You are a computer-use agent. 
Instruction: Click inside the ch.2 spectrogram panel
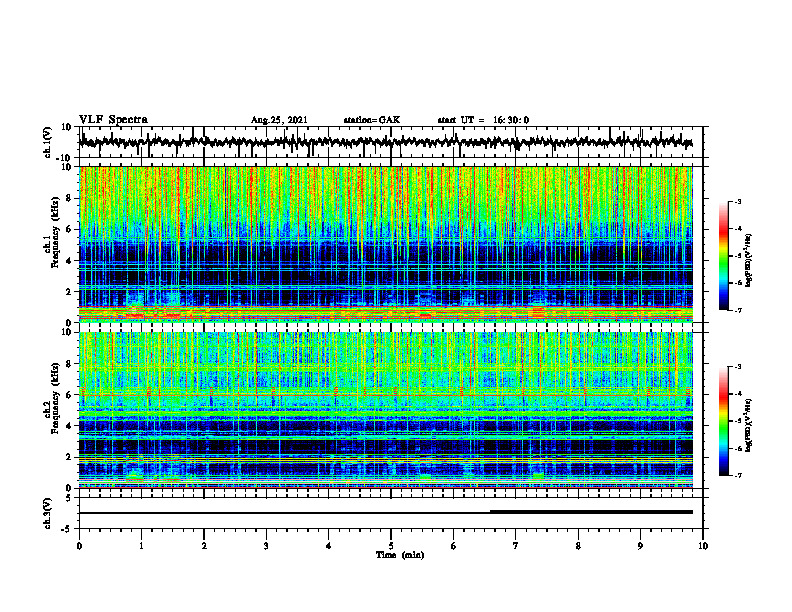(386, 410)
